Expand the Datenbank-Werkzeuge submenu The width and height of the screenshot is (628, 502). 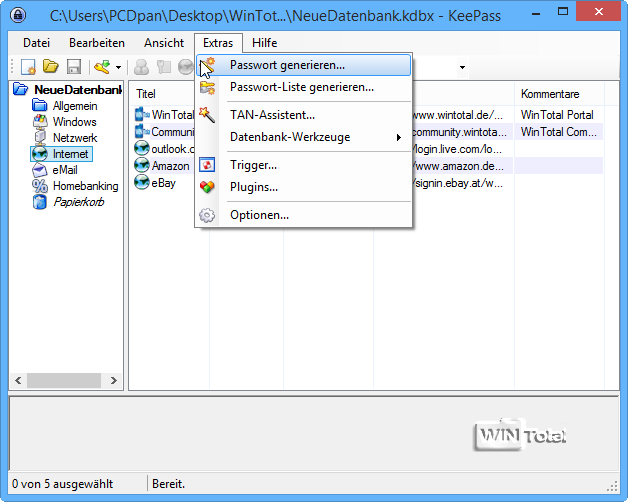pos(304,137)
